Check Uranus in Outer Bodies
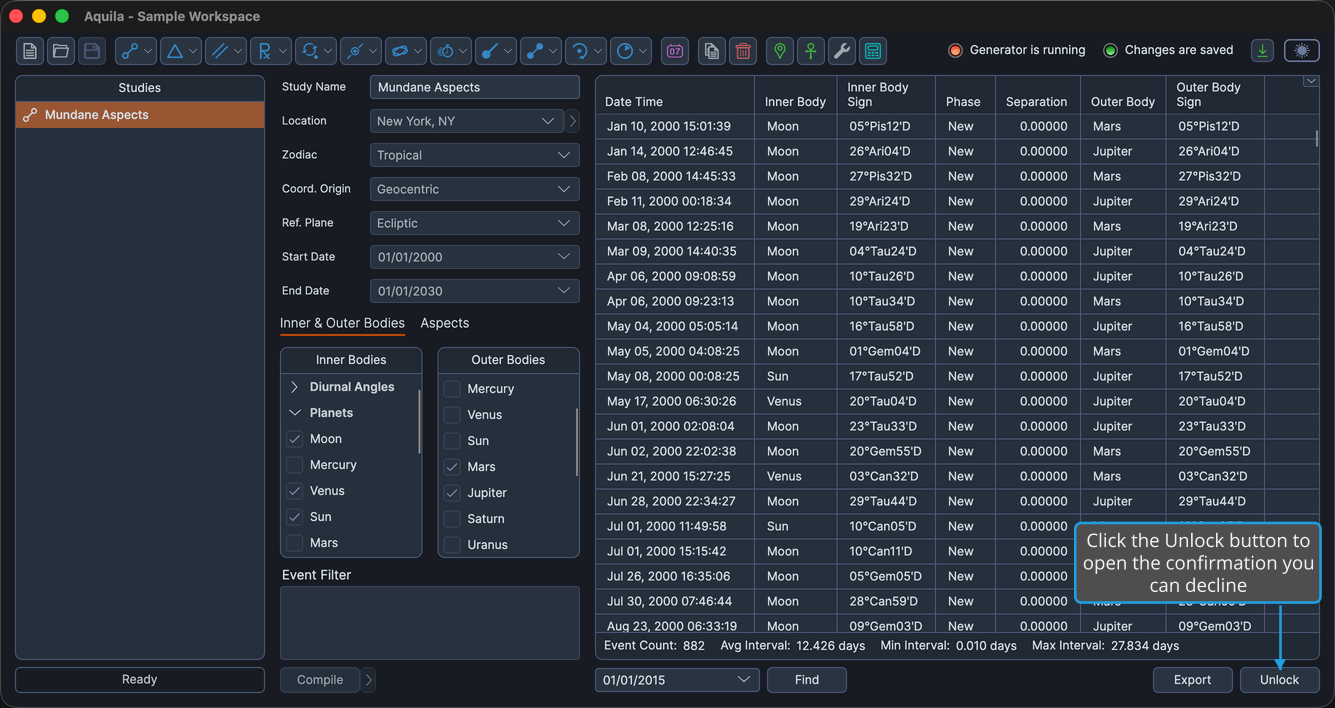The width and height of the screenshot is (1335, 708). pos(452,545)
